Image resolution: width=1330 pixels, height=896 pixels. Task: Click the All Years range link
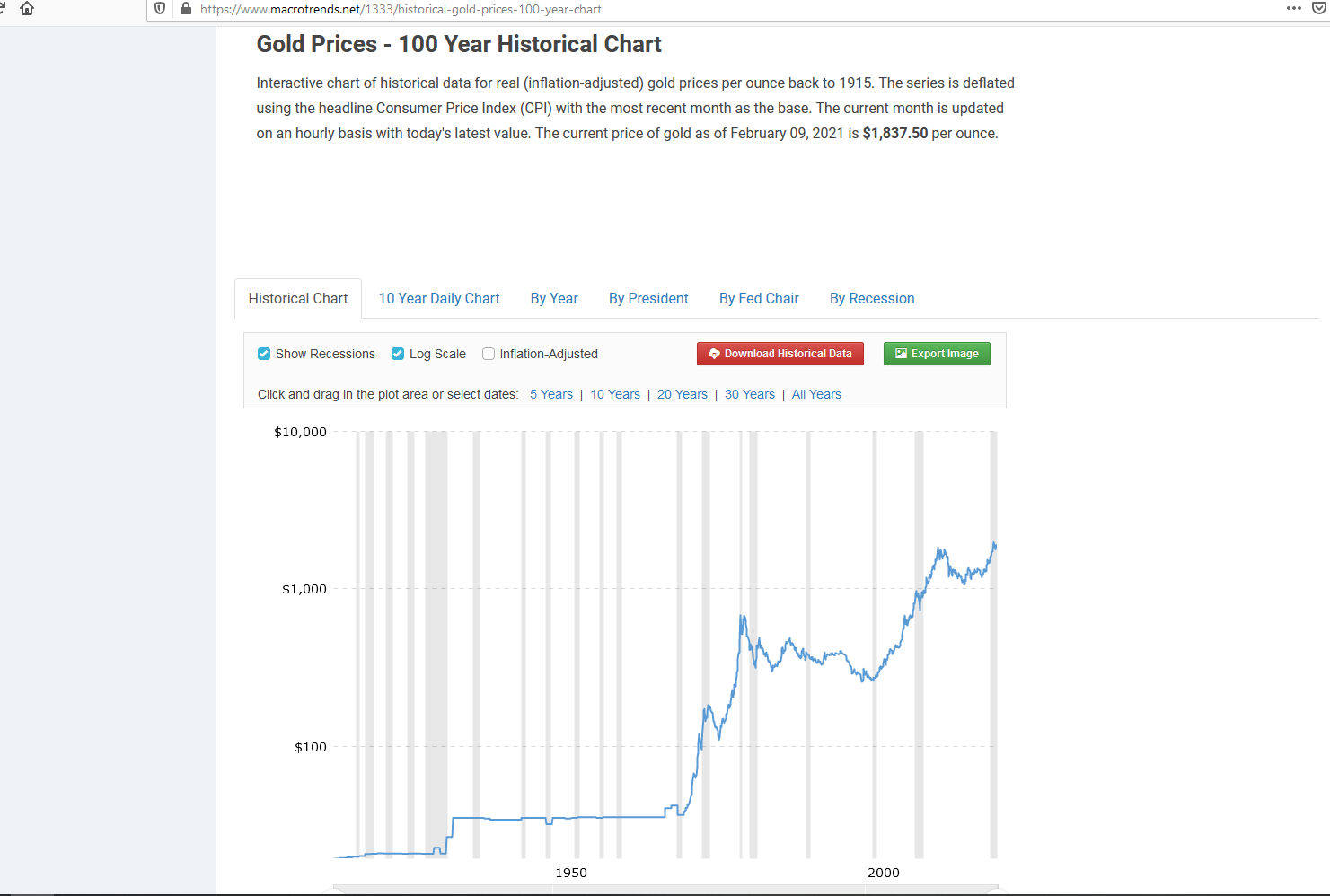(816, 394)
